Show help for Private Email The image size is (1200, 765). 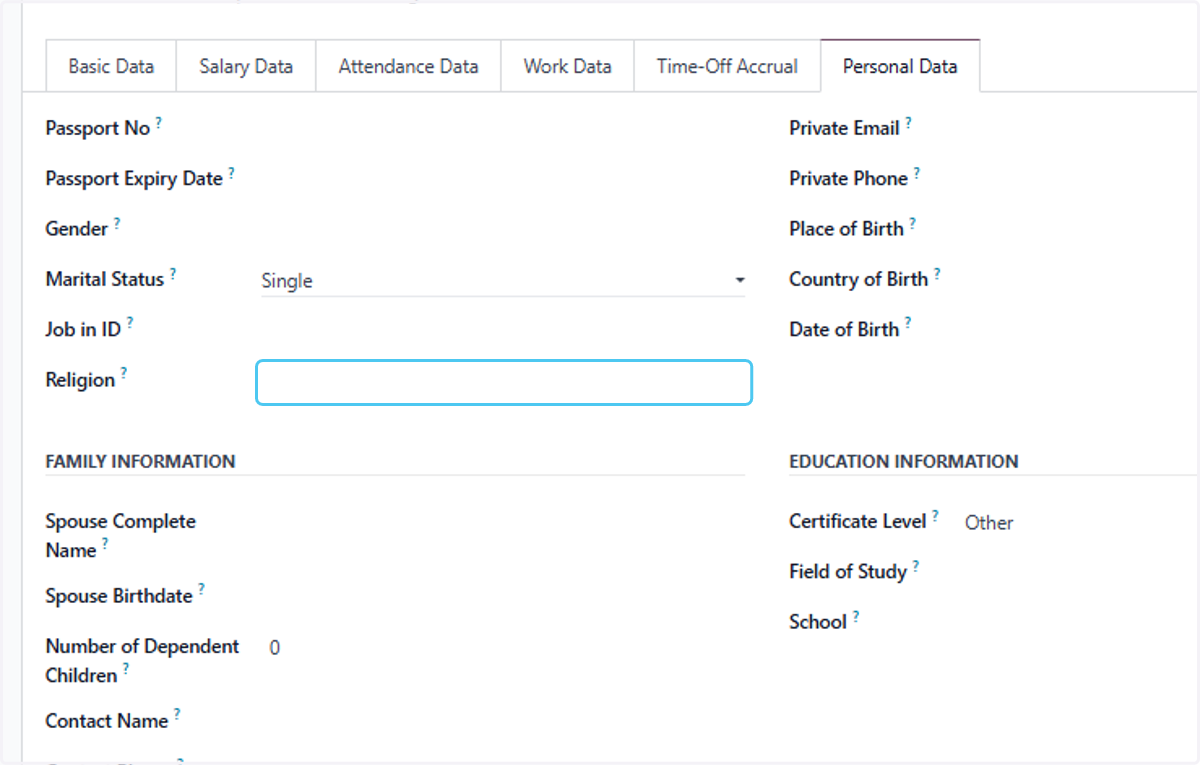[908, 122]
